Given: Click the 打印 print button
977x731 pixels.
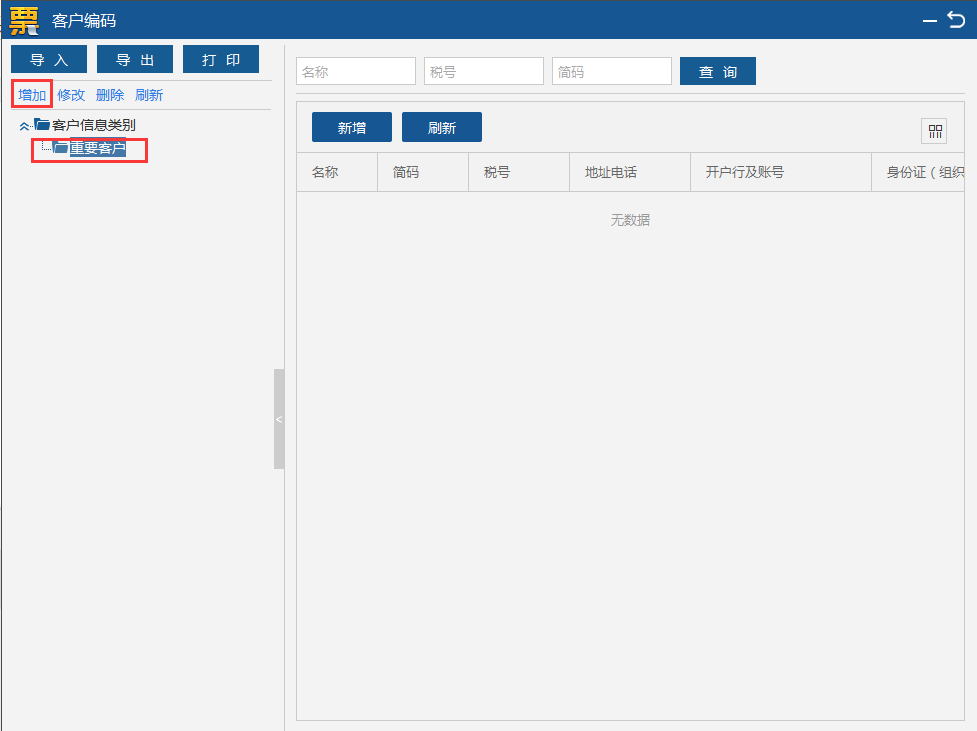Looking at the screenshot, I should [x=221, y=59].
